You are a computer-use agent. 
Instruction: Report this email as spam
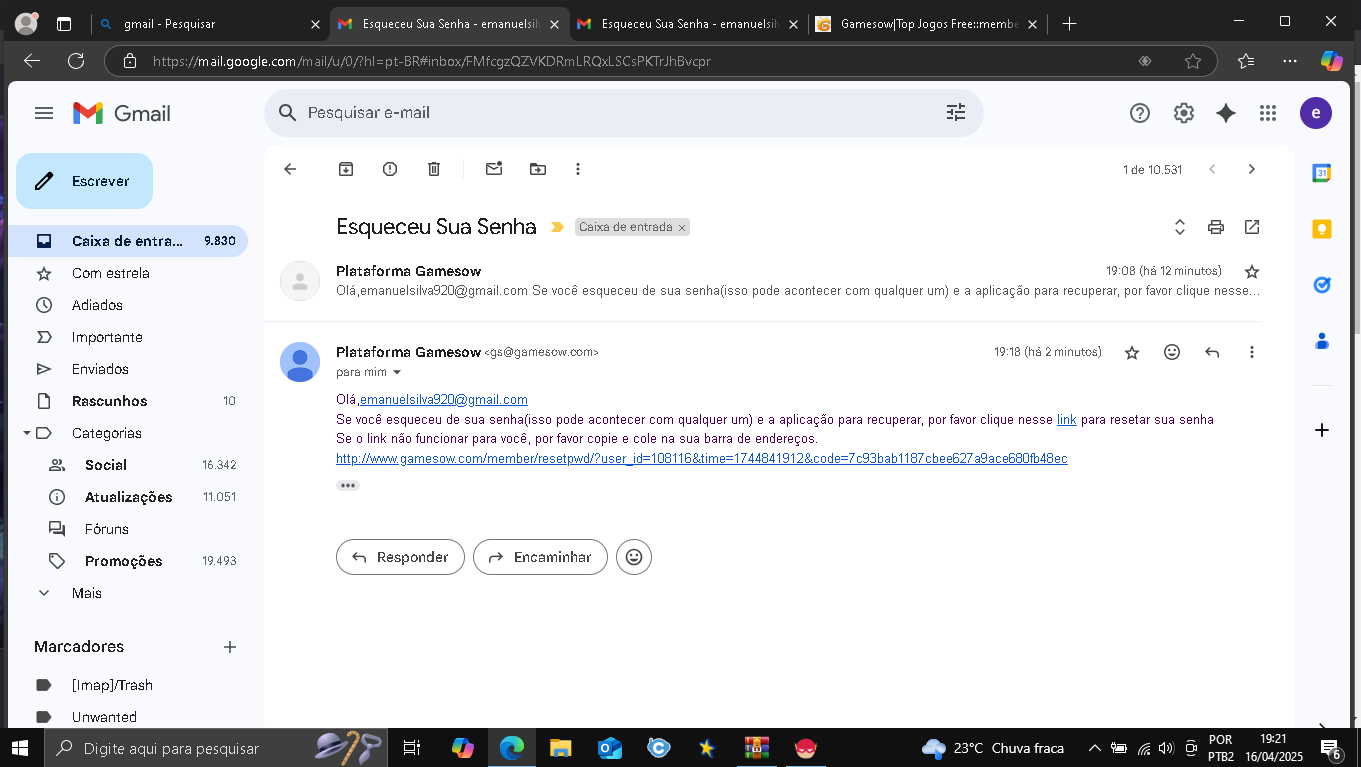click(x=390, y=169)
